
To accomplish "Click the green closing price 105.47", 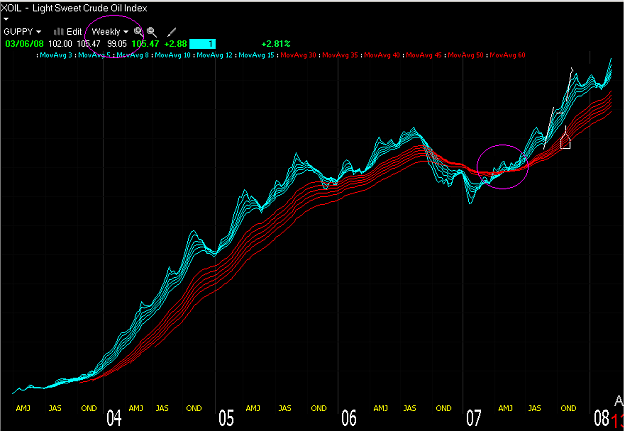I will click(145, 44).
